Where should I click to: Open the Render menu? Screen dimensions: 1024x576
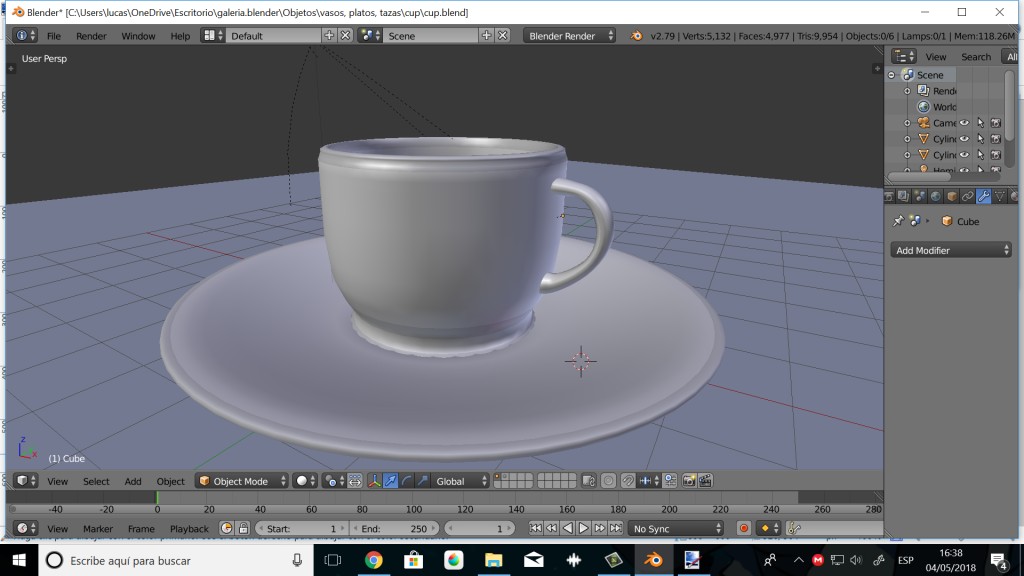coord(91,35)
